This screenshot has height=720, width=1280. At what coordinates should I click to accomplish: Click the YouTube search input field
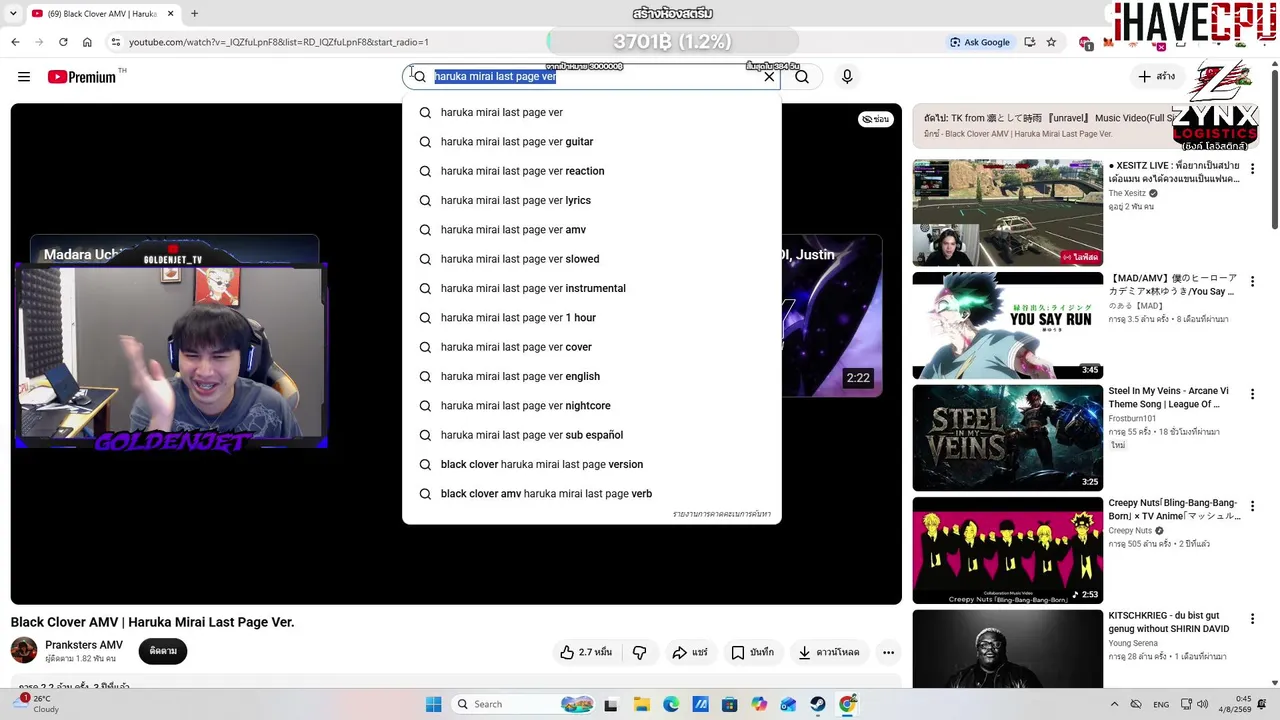pyautogui.click(x=592, y=77)
